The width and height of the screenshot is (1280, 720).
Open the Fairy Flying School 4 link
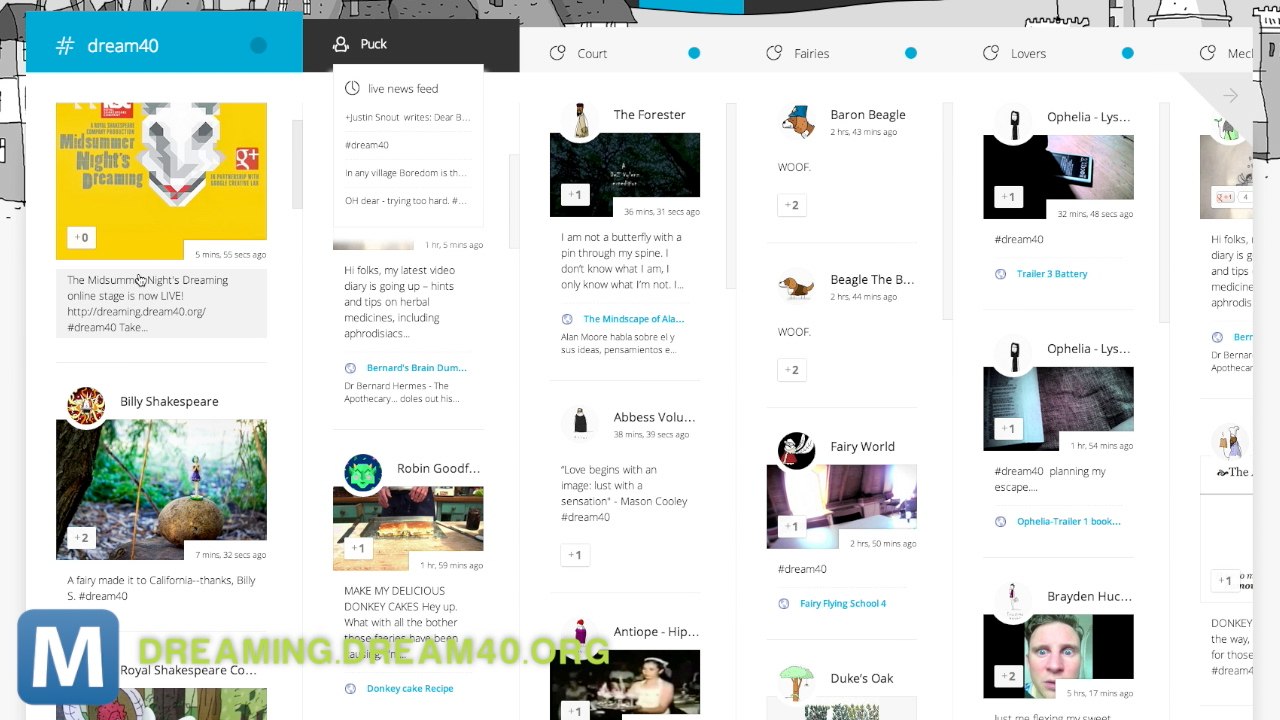[843, 604]
